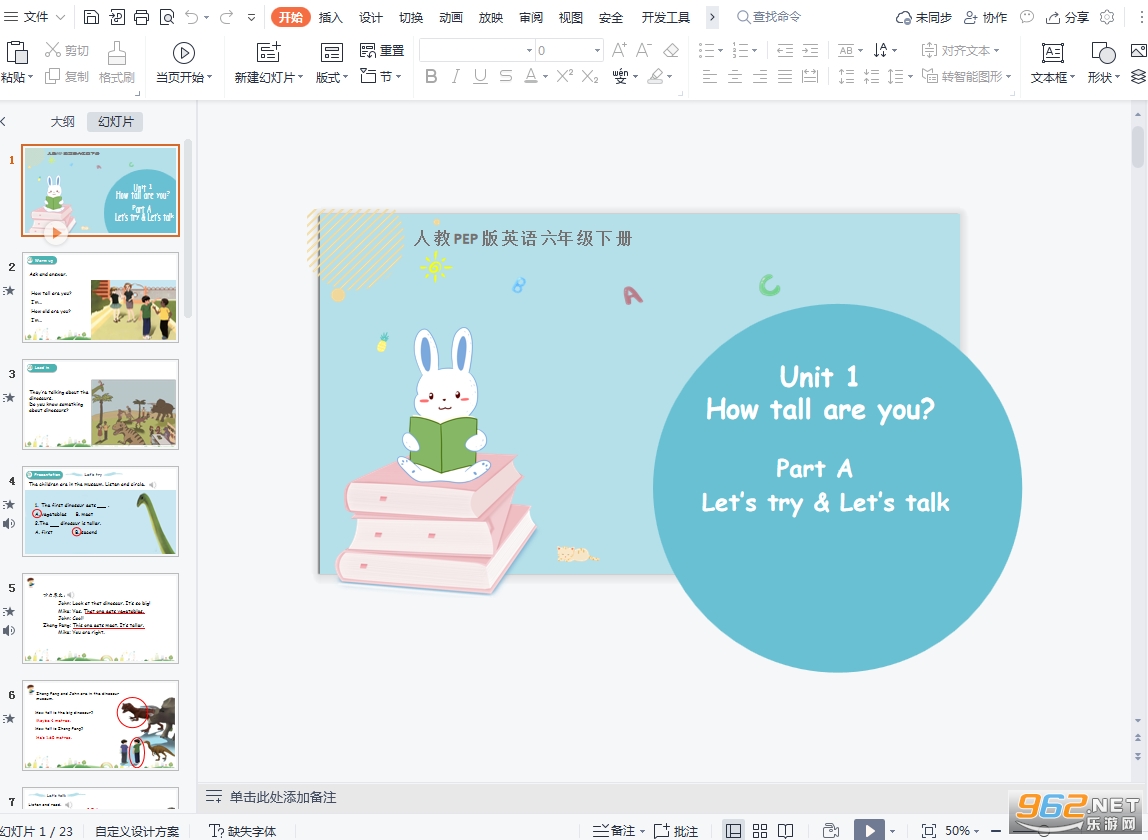The height and width of the screenshot is (840, 1148).
Task: Click the Redo arrow icon
Action: pos(226,17)
